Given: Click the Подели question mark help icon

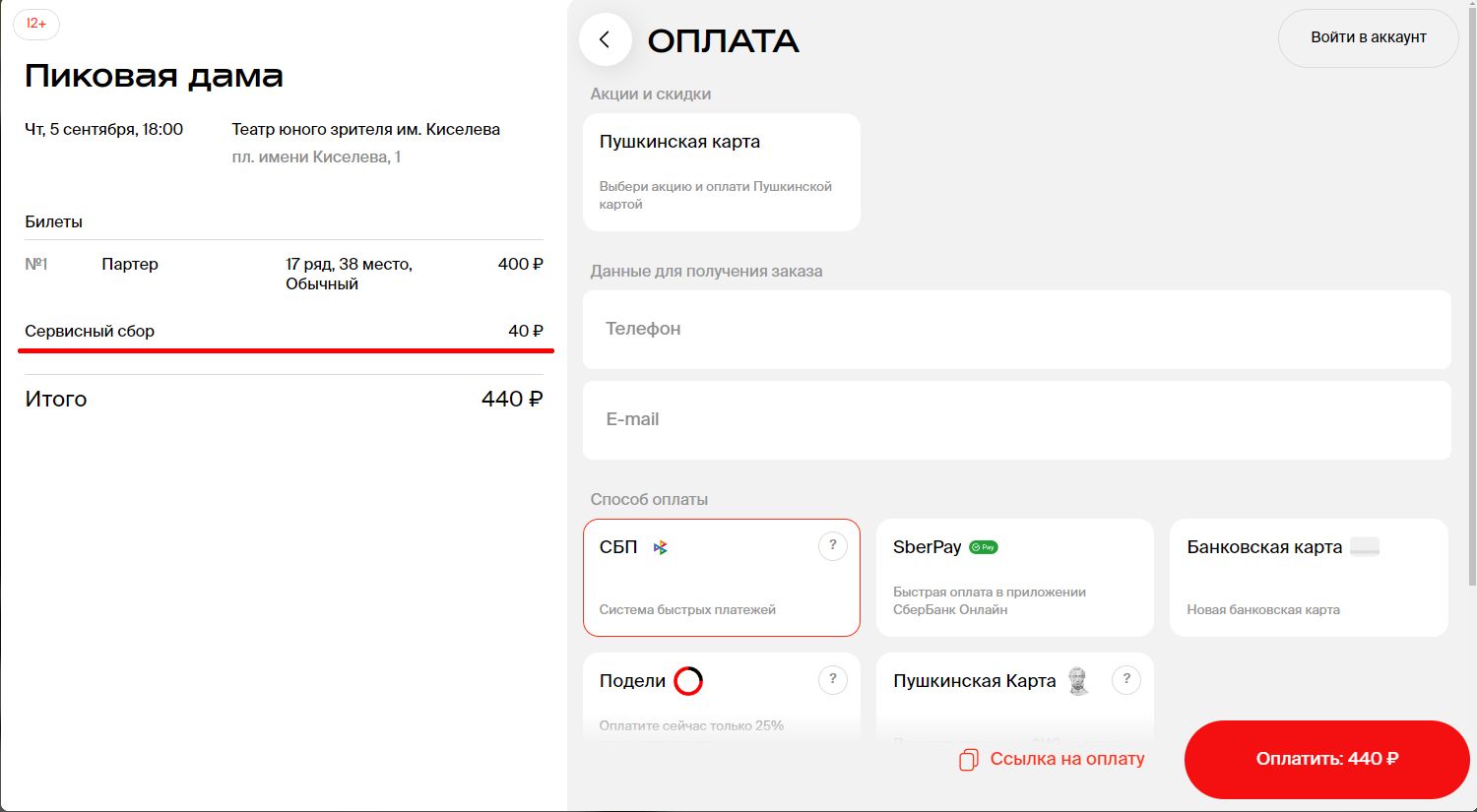Looking at the screenshot, I should pos(832,679).
